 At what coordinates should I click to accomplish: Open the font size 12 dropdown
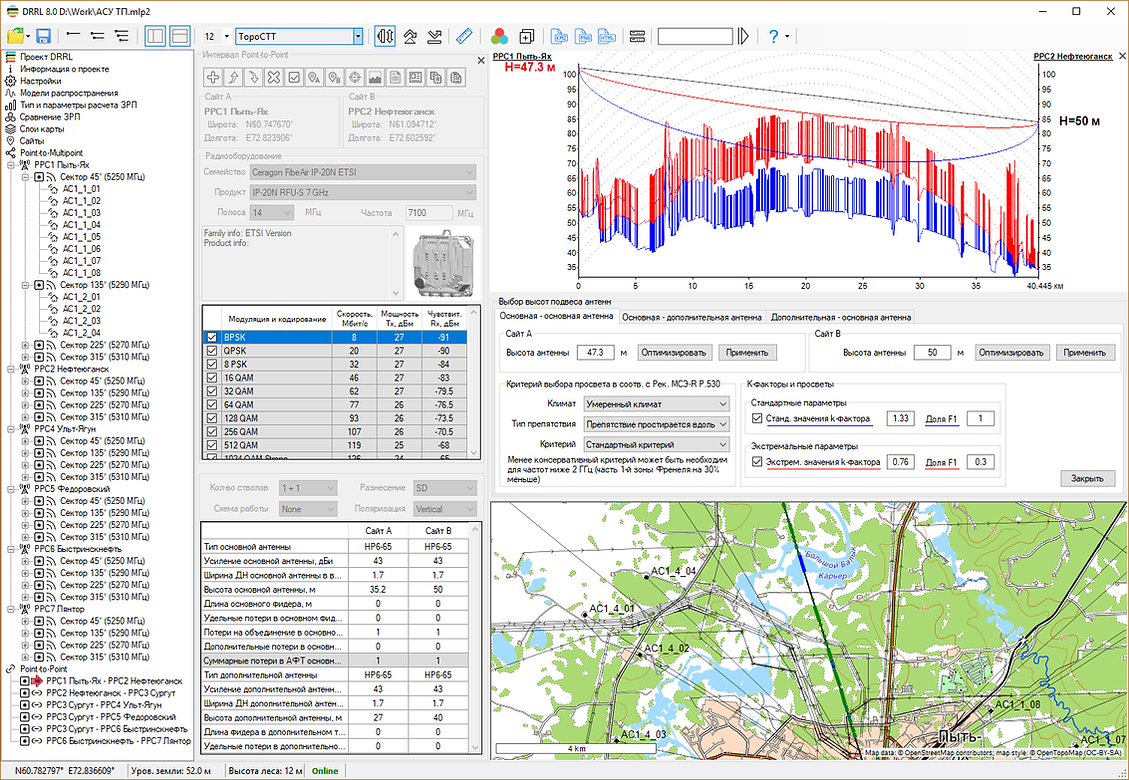226,36
